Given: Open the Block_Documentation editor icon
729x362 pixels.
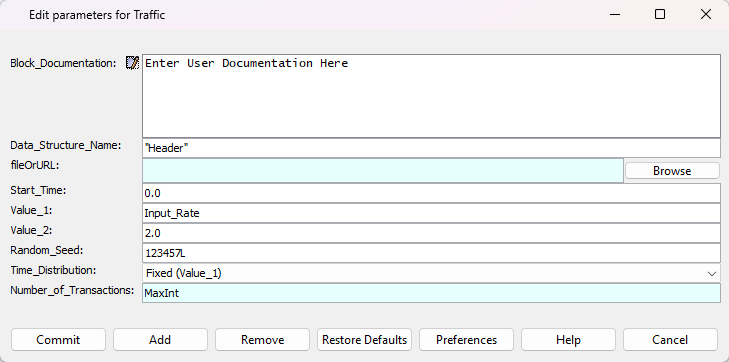Looking at the screenshot, I should (x=133, y=63).
